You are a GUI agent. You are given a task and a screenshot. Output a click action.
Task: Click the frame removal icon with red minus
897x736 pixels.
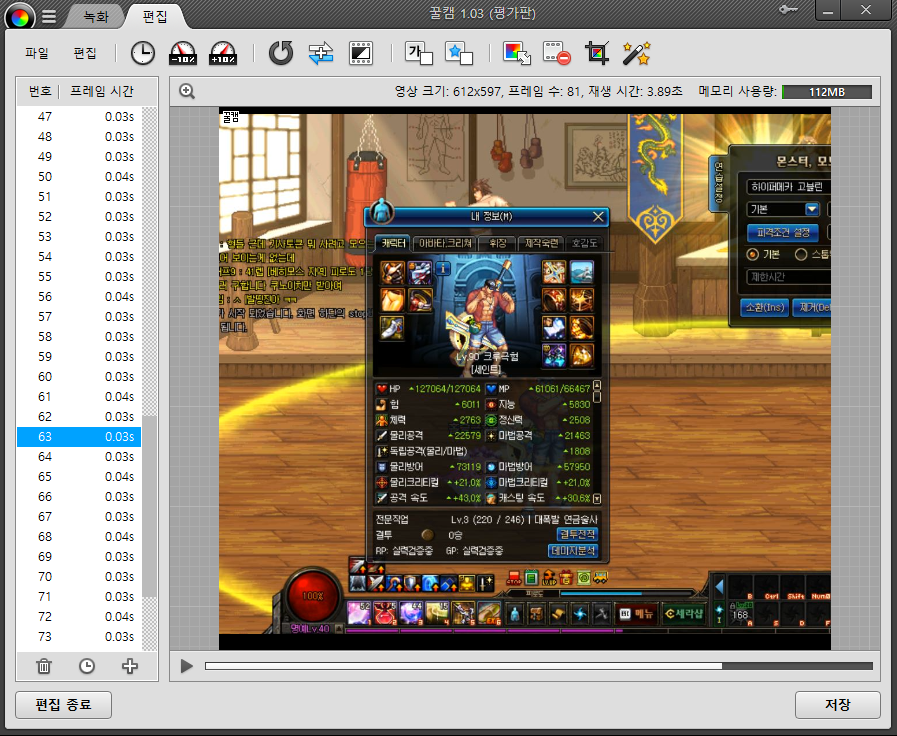pyautogui.click(x=557, y=53)
